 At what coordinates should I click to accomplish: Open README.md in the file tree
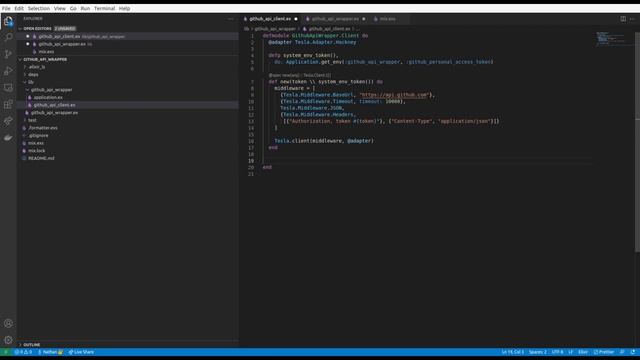tap(41, 158)
